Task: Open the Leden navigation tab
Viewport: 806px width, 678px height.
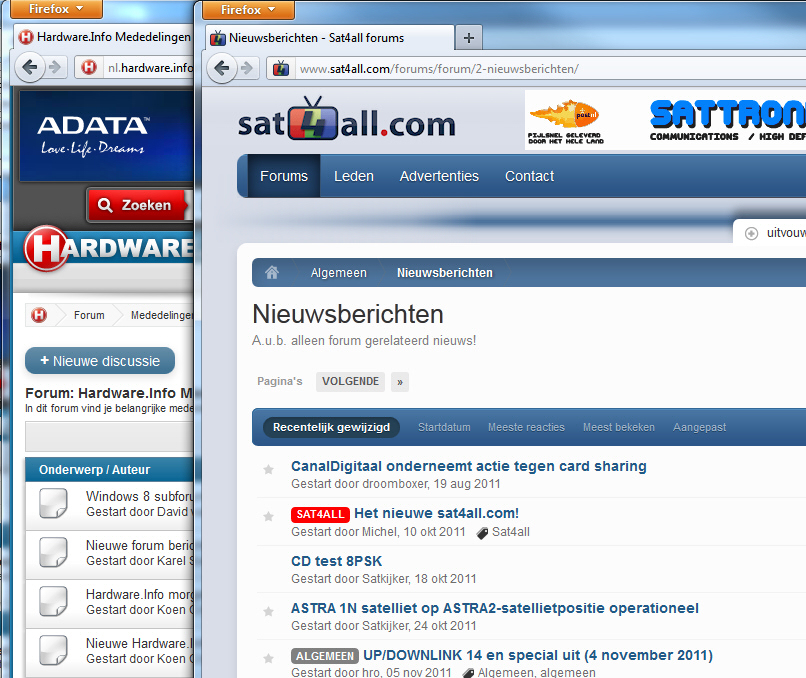Action: click(x=354, y=176)
